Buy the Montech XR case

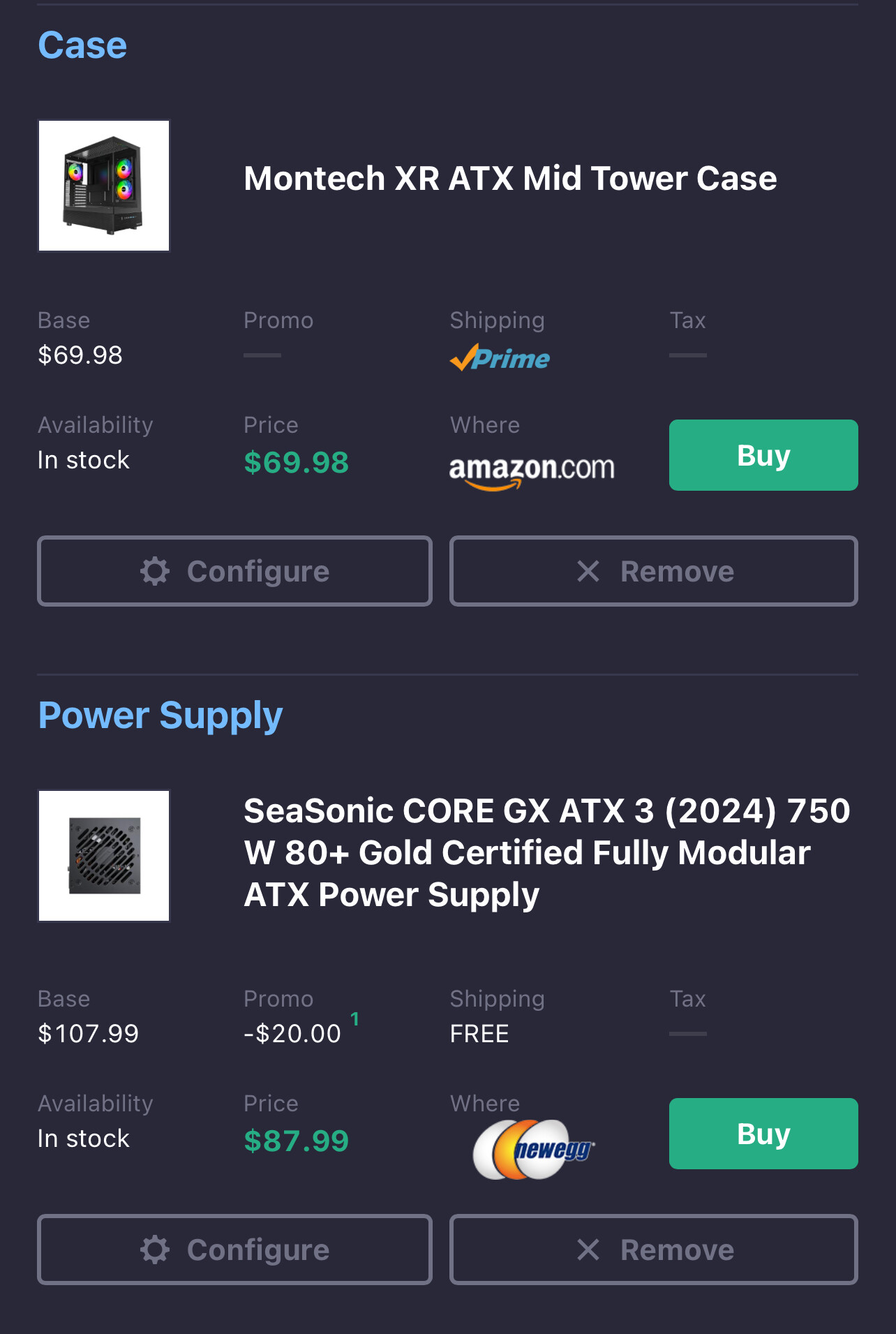pyautogui.click(x=763, y=455)
